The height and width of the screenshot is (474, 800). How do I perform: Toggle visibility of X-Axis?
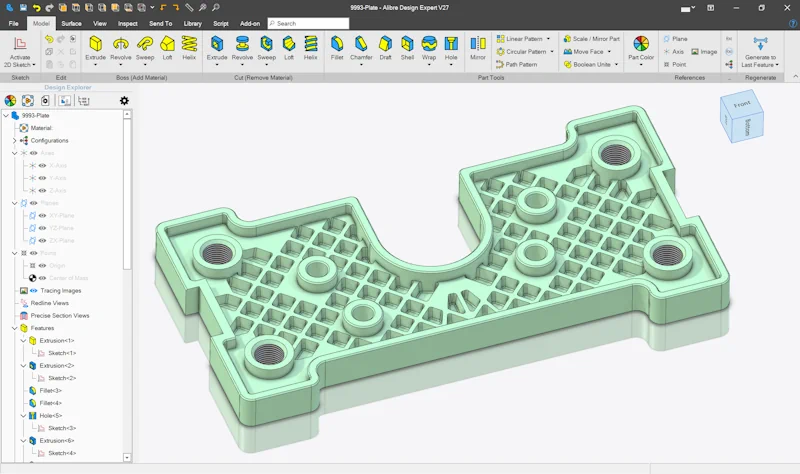tap(42, 165)
